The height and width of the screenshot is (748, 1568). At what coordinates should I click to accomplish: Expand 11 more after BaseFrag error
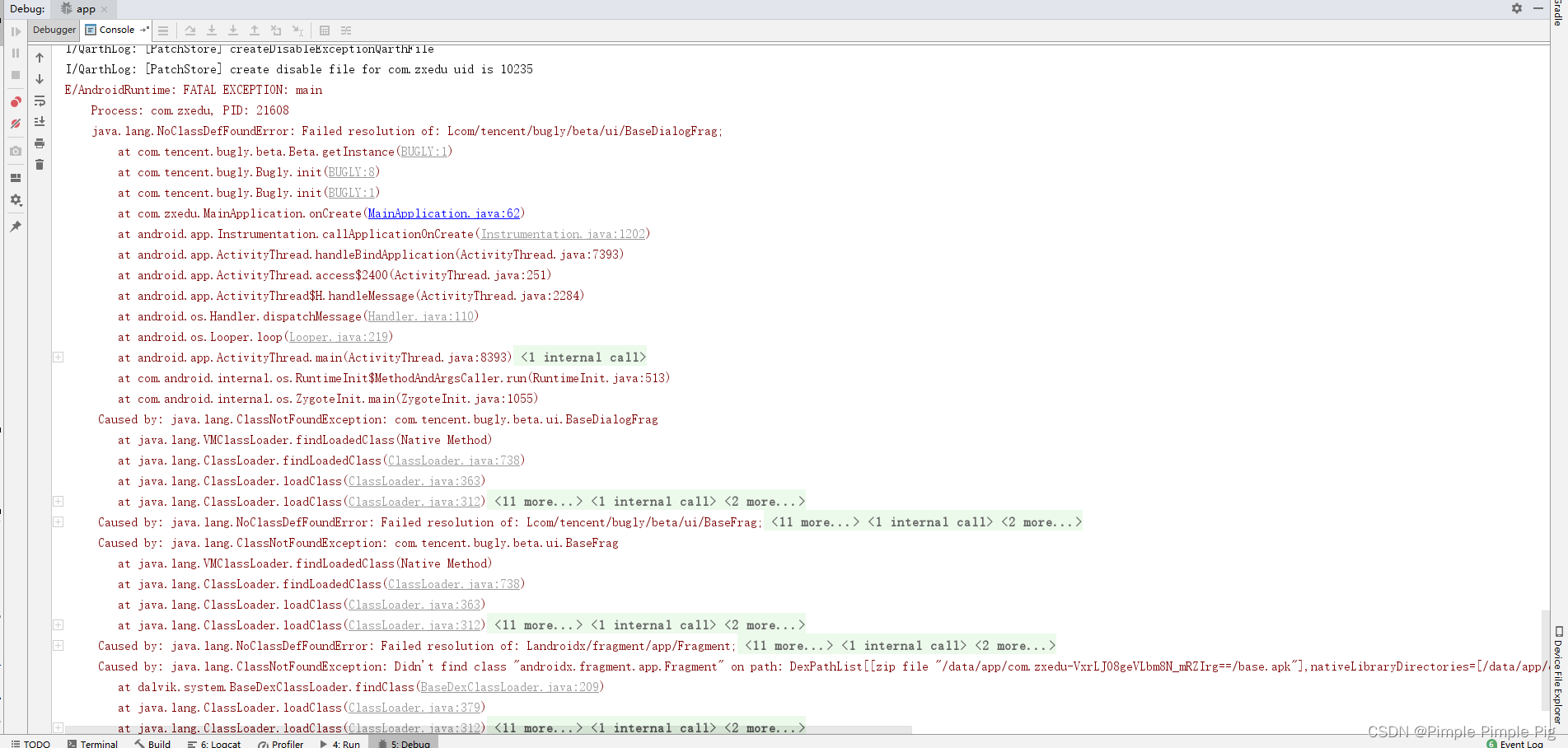click(815, 522)
